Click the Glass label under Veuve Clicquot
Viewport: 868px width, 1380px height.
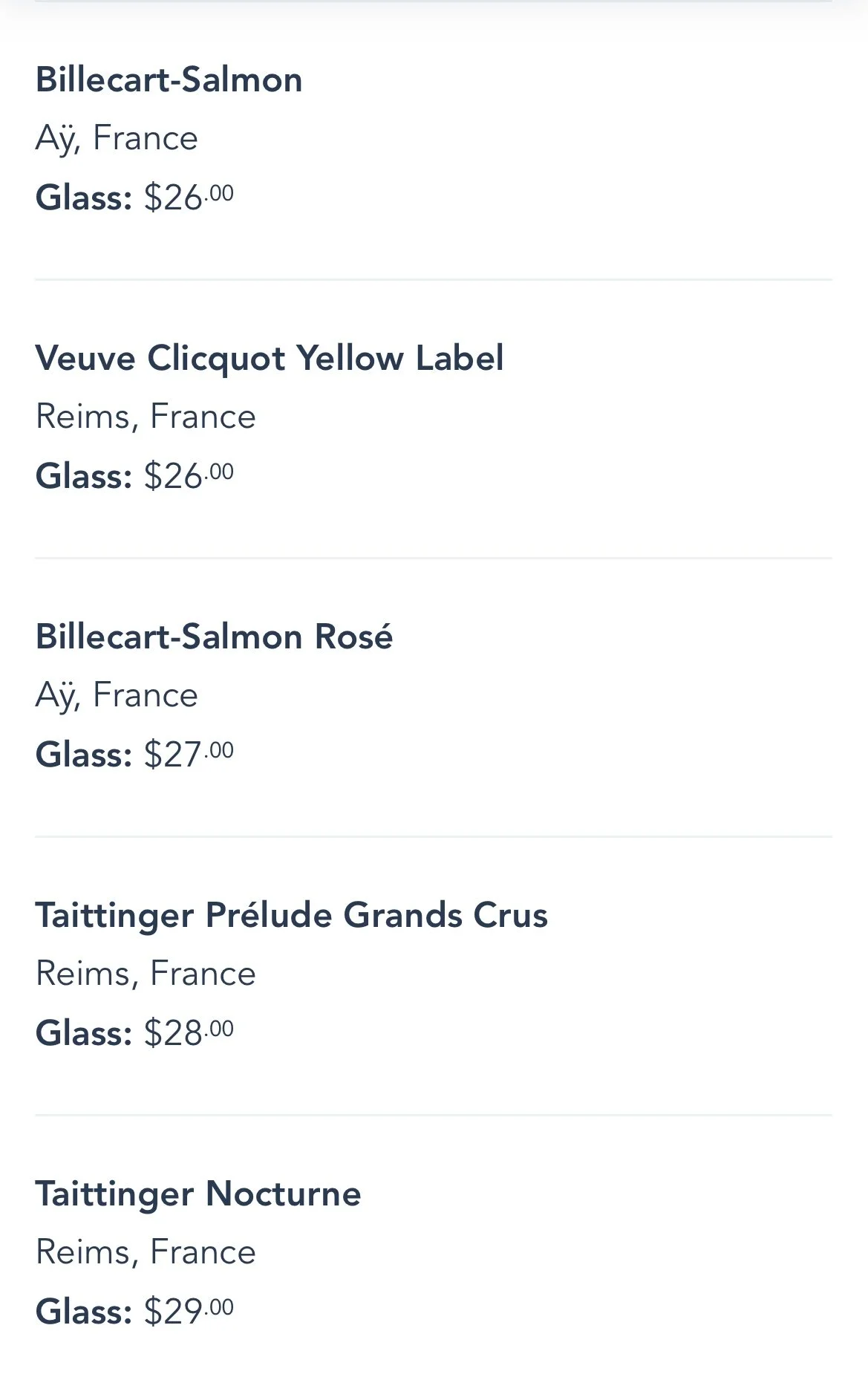83,476
